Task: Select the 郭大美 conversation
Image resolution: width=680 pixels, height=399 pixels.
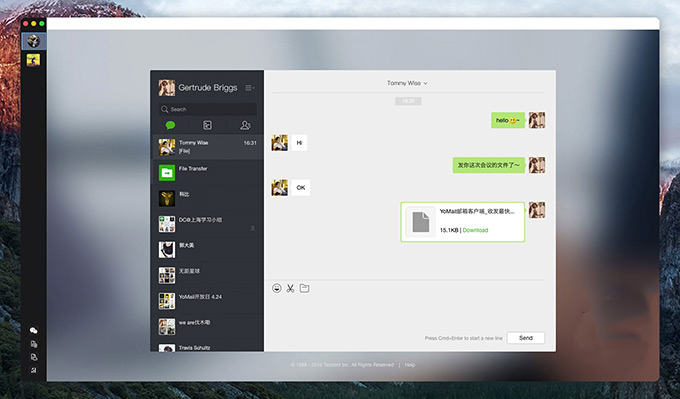Action: point(207,249)
